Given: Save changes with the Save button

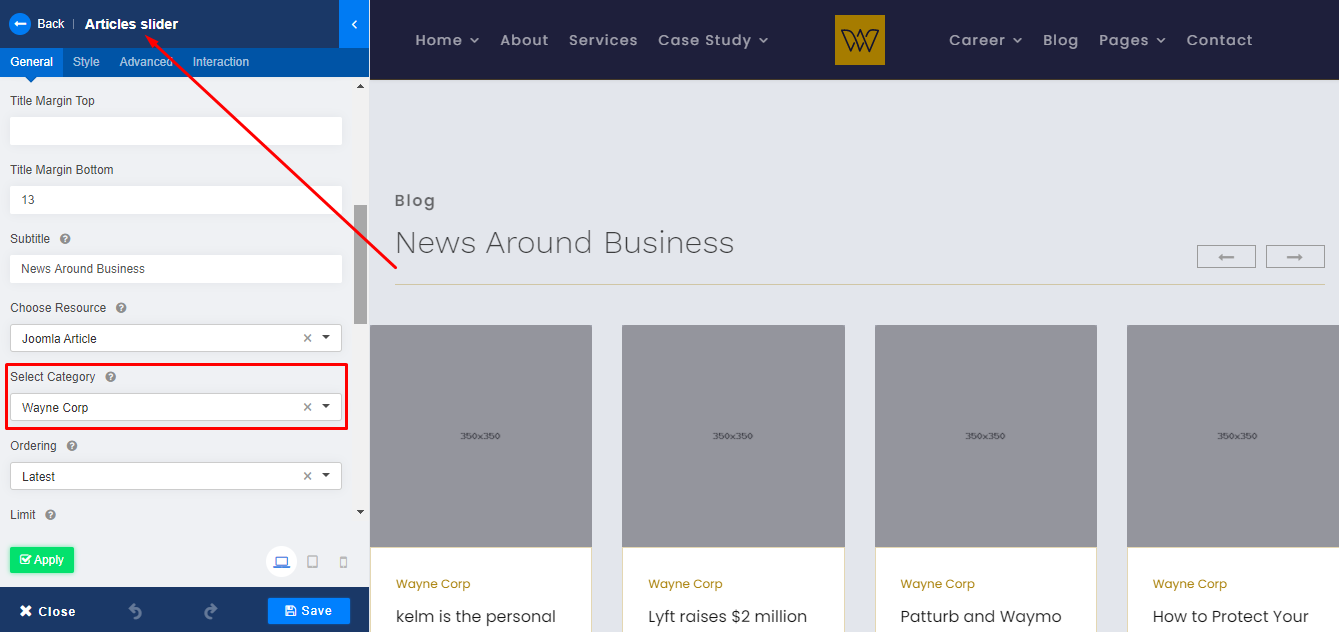Looking at the screenshot, I should tap(308, 611).
